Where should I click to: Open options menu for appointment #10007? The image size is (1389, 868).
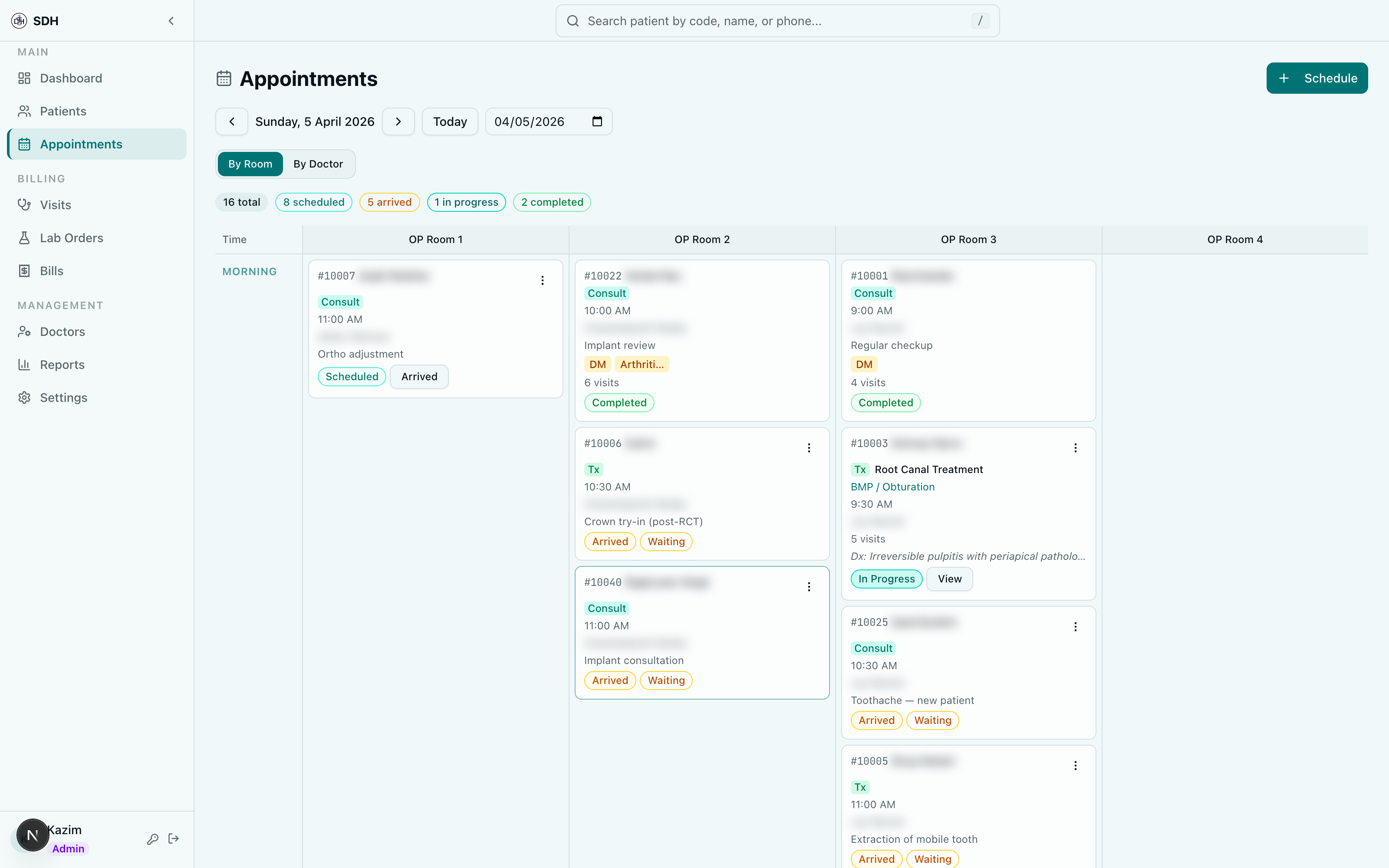[x=543, y=280]
